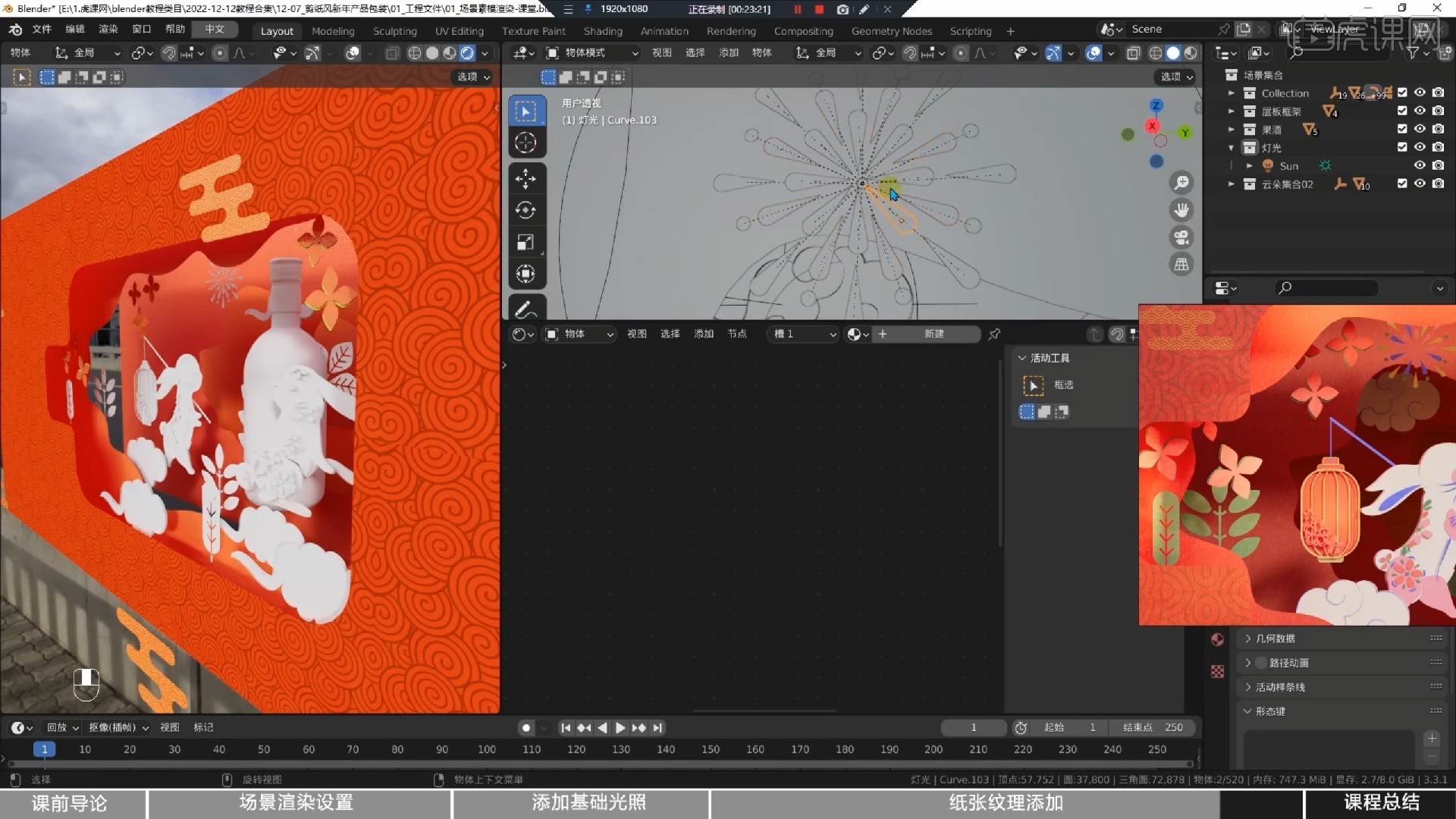Jump to timeline end frame
The image size is (1456, 819).
click(x=657, y=727)
